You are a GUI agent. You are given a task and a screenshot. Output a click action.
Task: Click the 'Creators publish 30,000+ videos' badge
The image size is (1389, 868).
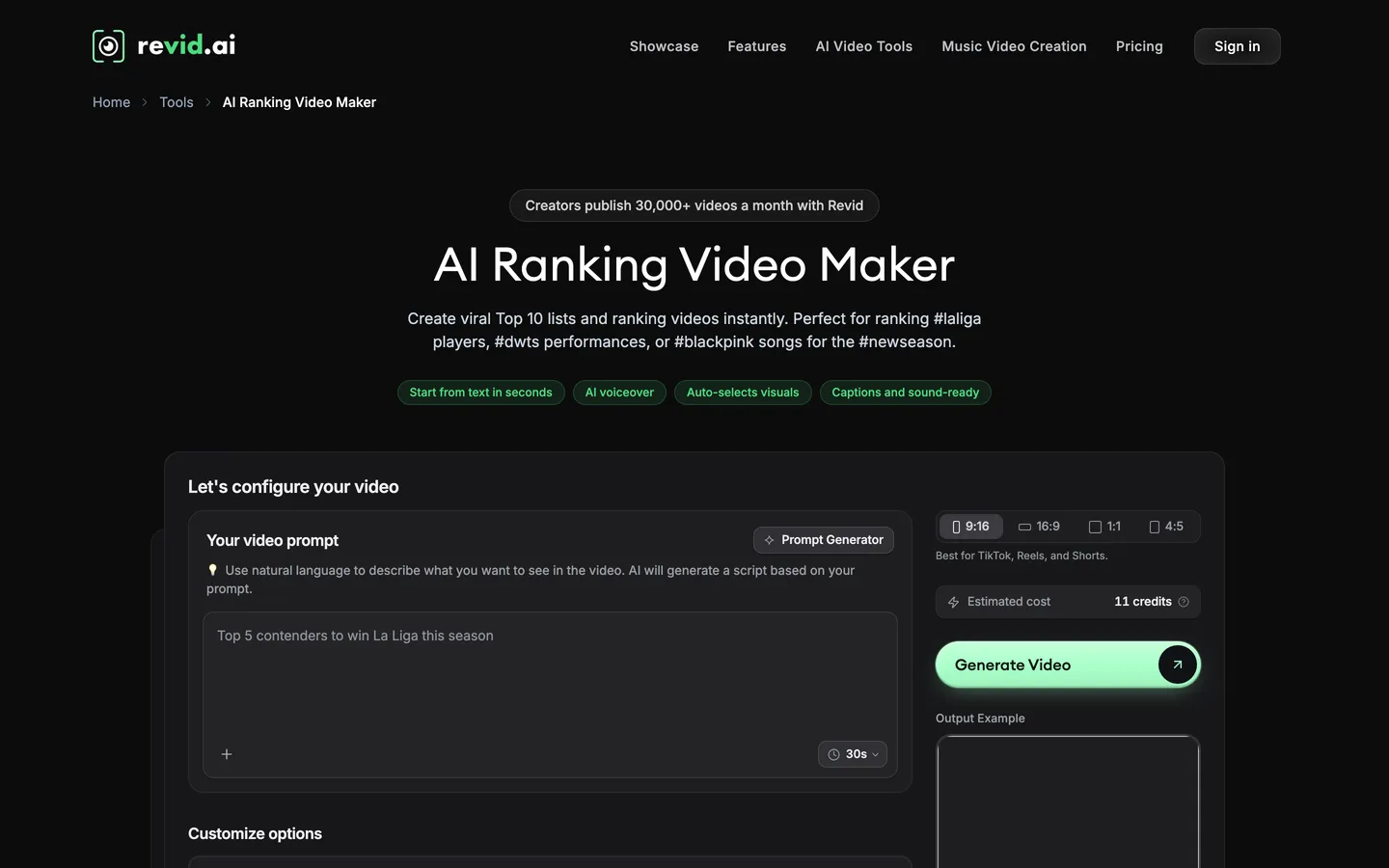(694, 205)
